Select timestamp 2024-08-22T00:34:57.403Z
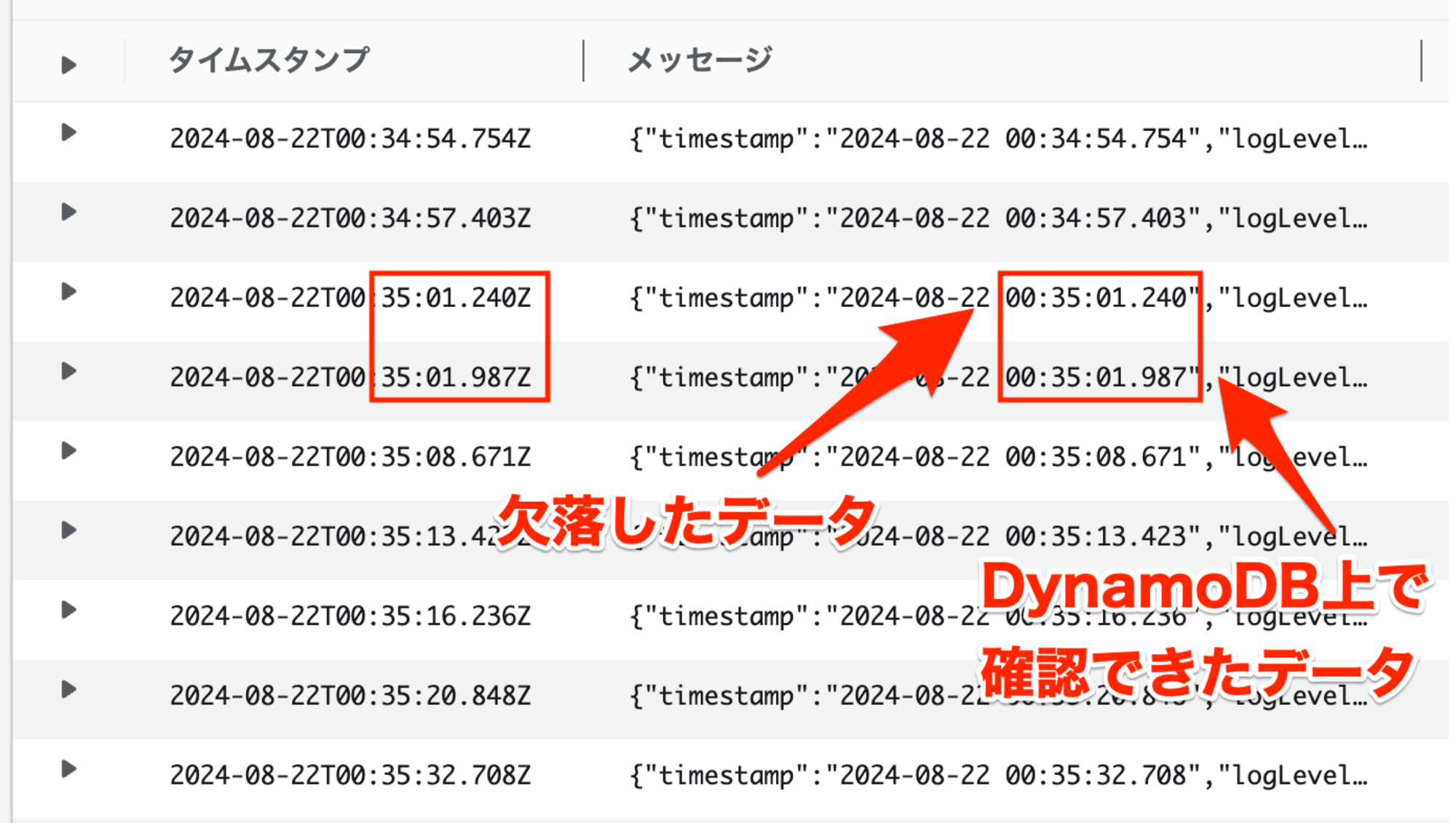1456x823 pixels. [350, 218]
